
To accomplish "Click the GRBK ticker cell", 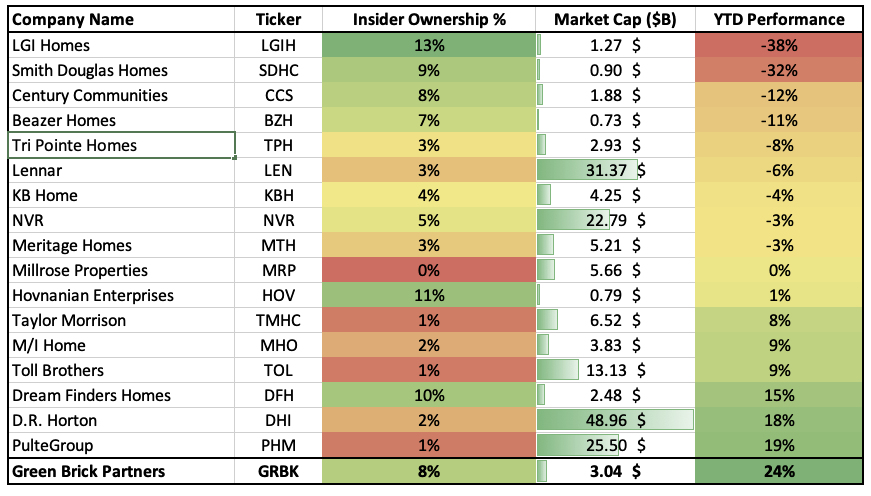I will coord(277,472).
